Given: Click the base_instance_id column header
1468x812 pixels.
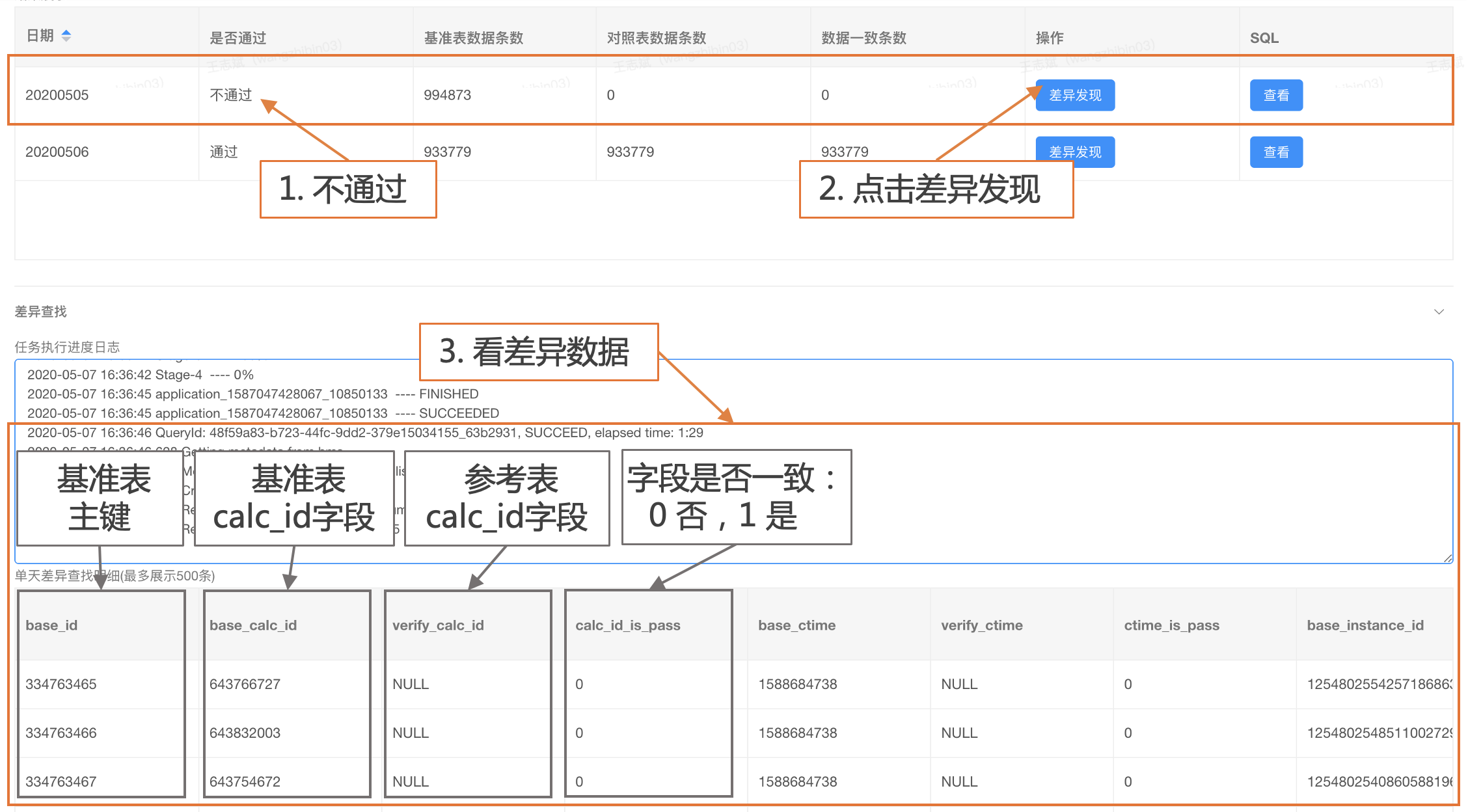Looking at the screenshot, I should (x=1365, y=625).
